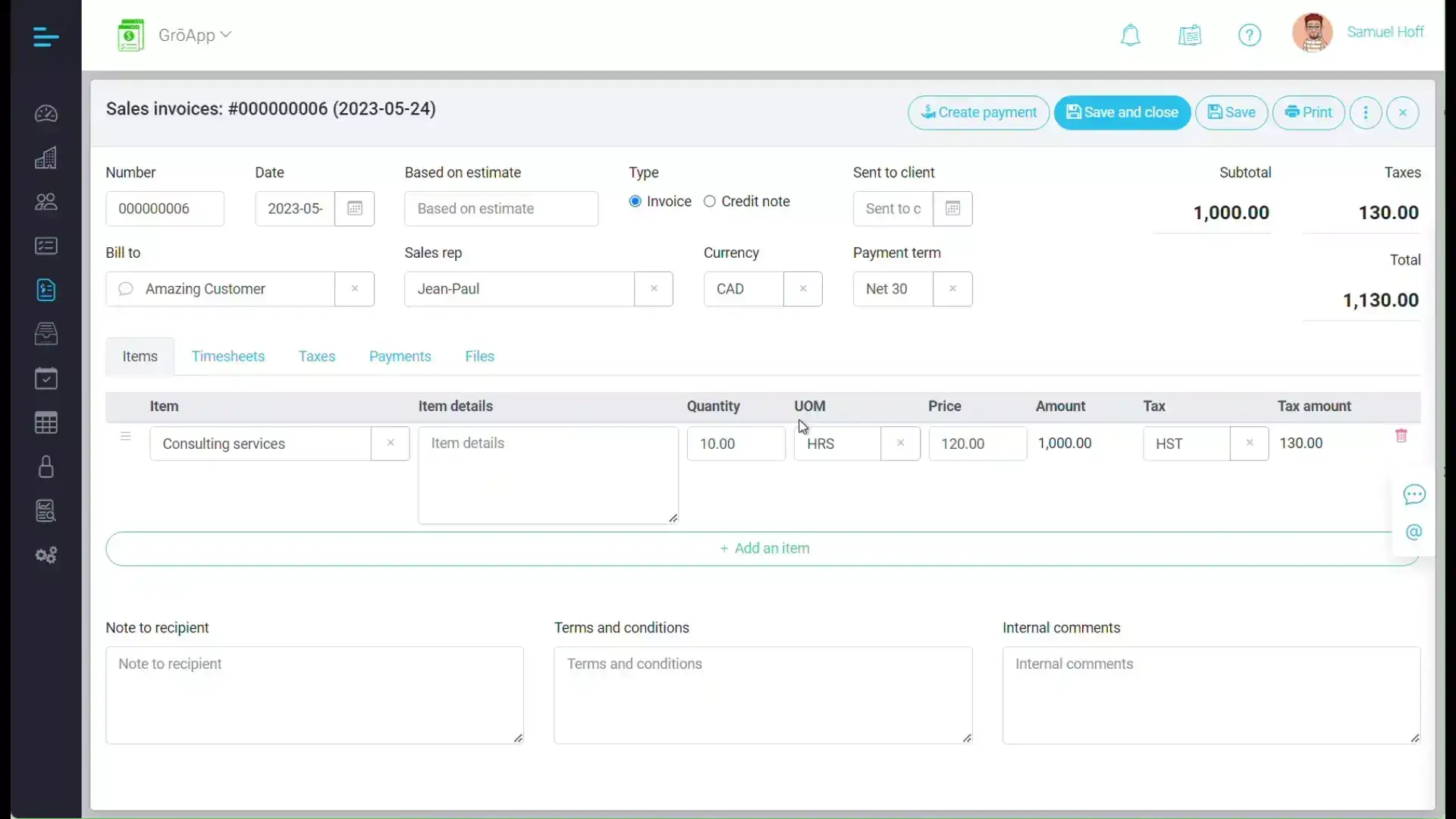Viewport: 1456px width, 819px height.
Task: Click the Create payment button
Action: (x=977, y=112)
